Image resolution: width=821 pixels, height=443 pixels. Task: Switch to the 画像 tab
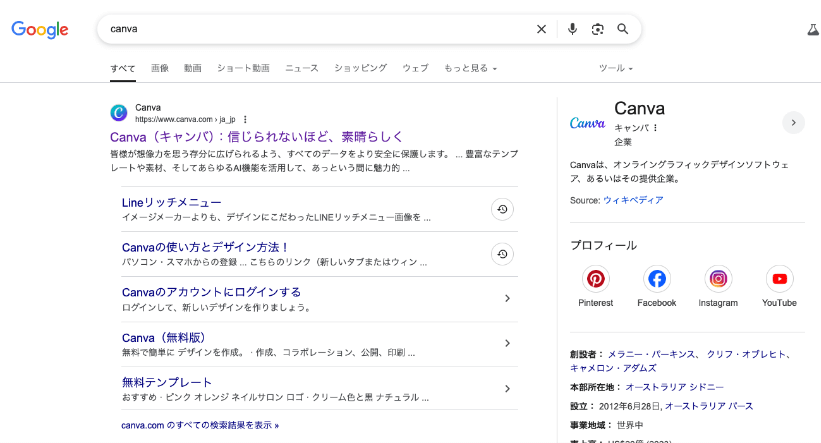160,68
